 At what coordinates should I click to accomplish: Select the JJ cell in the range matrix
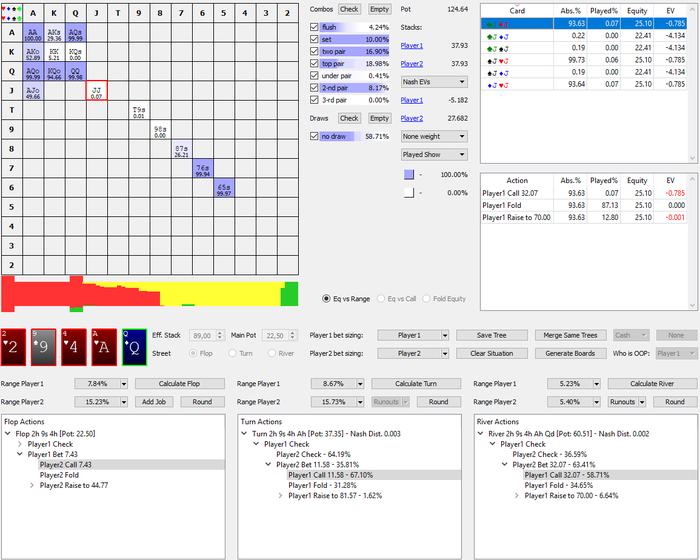click(x=96, y=91)
